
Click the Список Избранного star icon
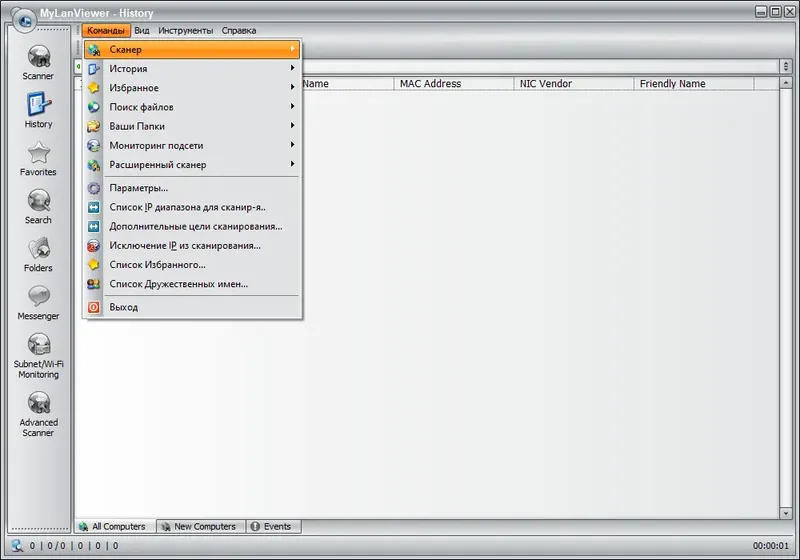[94, 265]
